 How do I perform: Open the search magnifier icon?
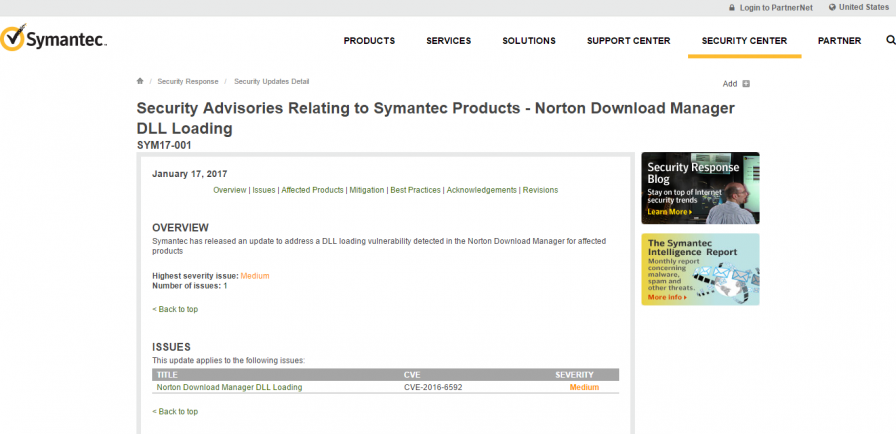(x=890, y=41)
